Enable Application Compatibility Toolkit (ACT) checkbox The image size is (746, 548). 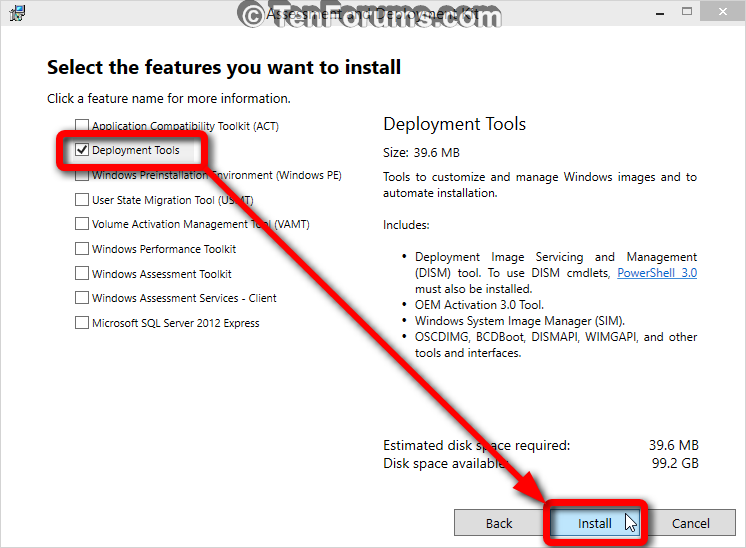(x=82, y=125)
